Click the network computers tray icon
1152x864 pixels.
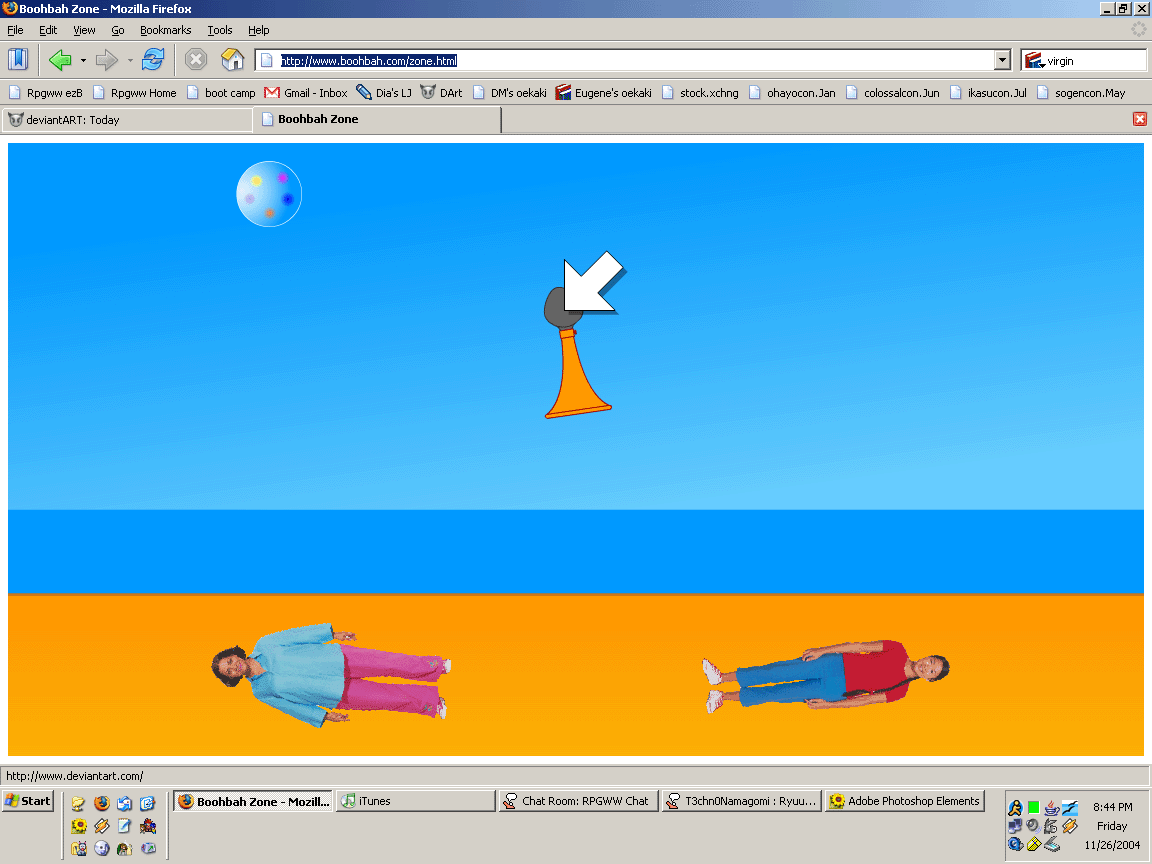[x=1015, y=826]
